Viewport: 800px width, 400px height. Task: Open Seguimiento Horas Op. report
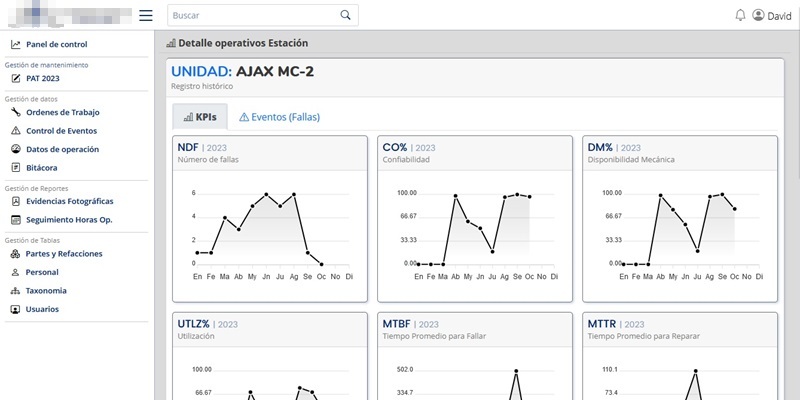click(x=68, y=219)
